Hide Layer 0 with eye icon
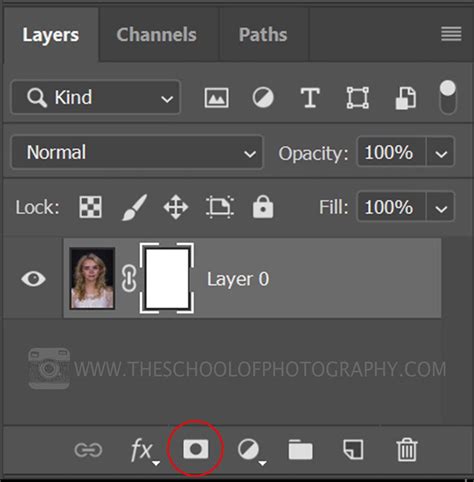This screenshot has width=474, height=482. pos(33,278)
